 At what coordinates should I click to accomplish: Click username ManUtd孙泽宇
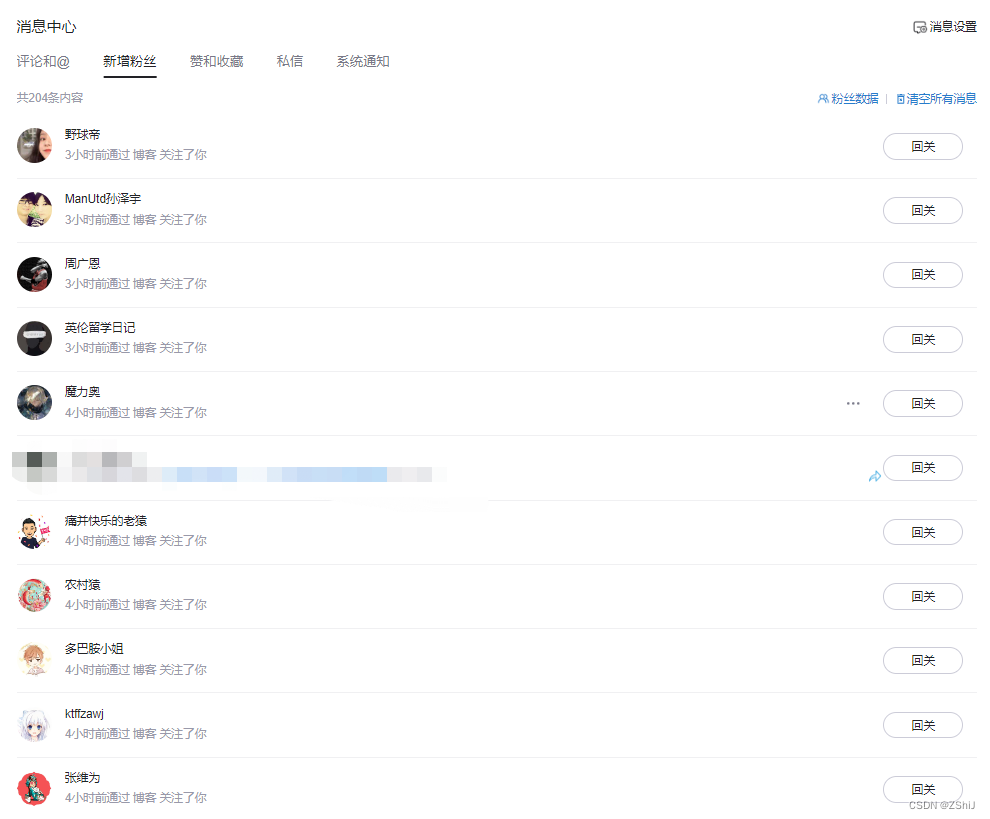102,199
